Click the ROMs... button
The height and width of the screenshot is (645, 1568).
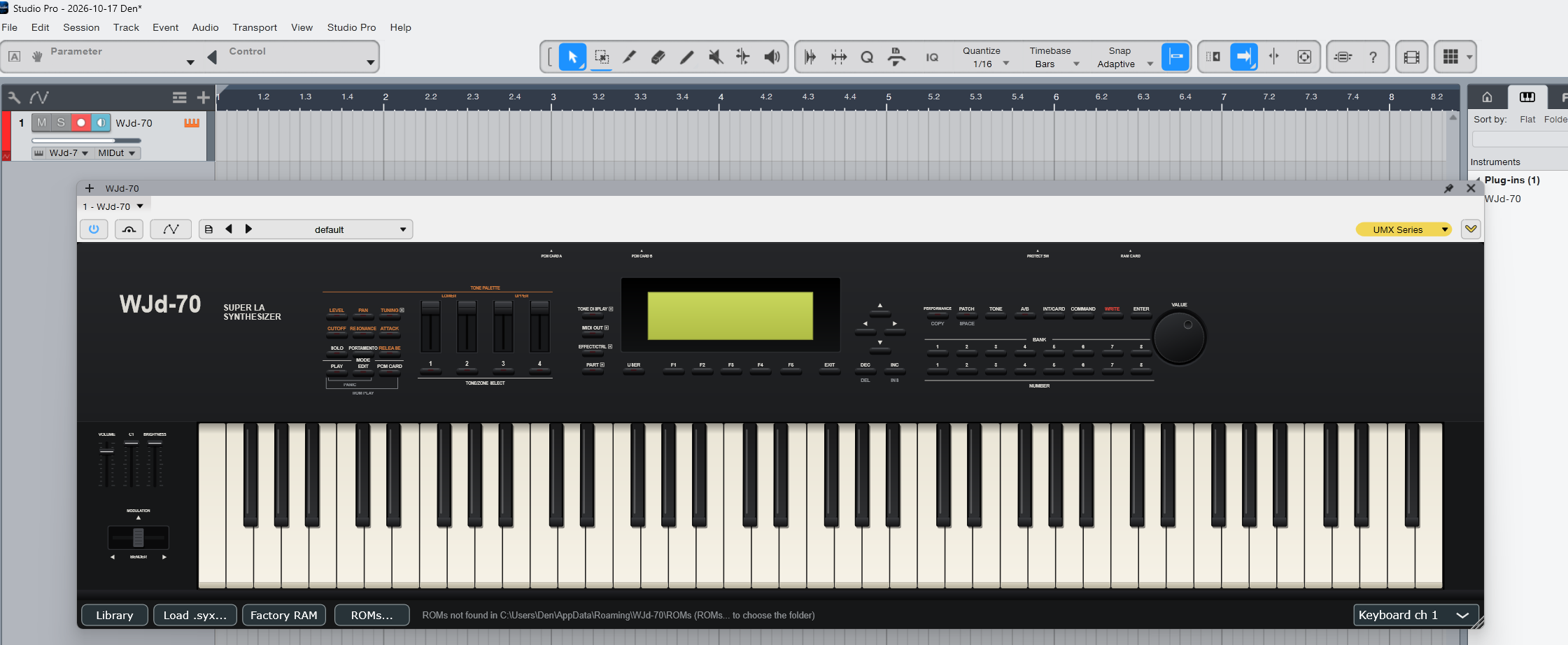pos(372,615)
